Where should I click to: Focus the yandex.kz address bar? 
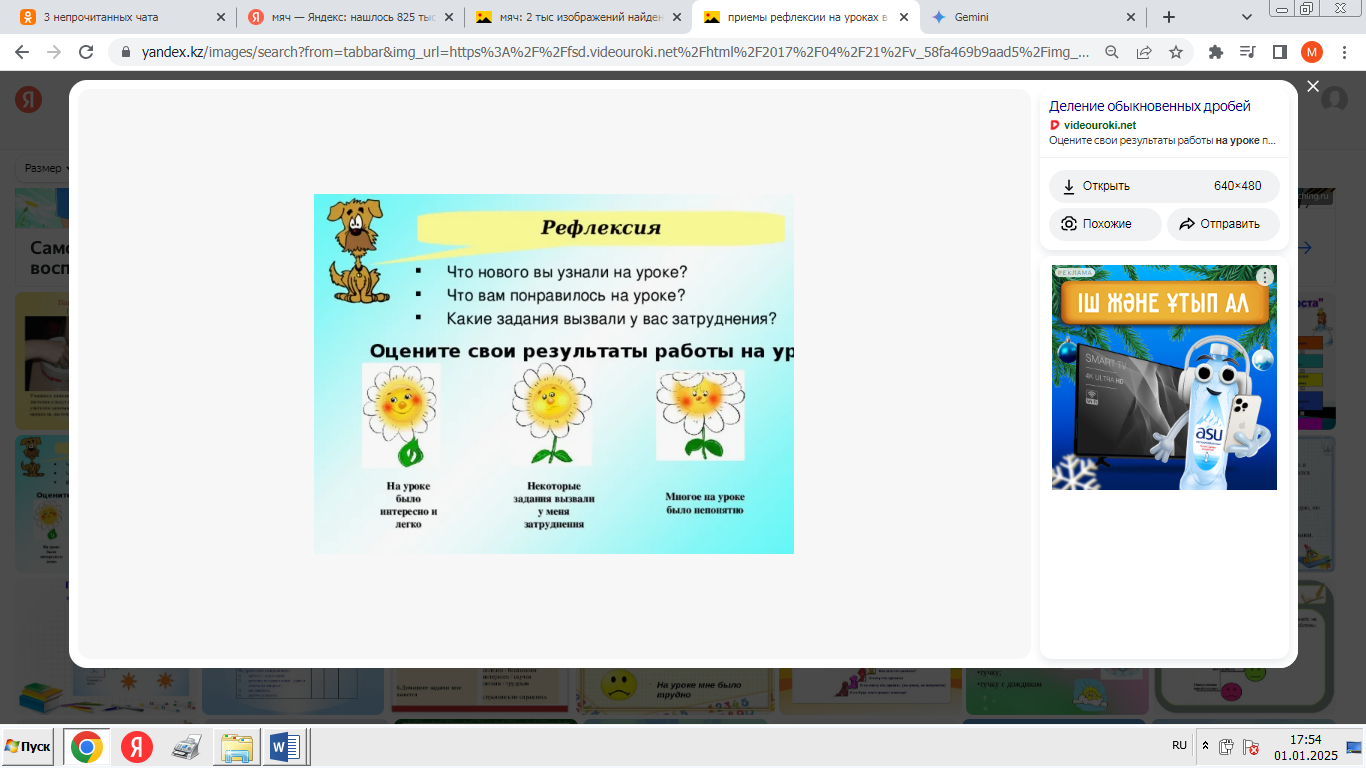[615, 52]
